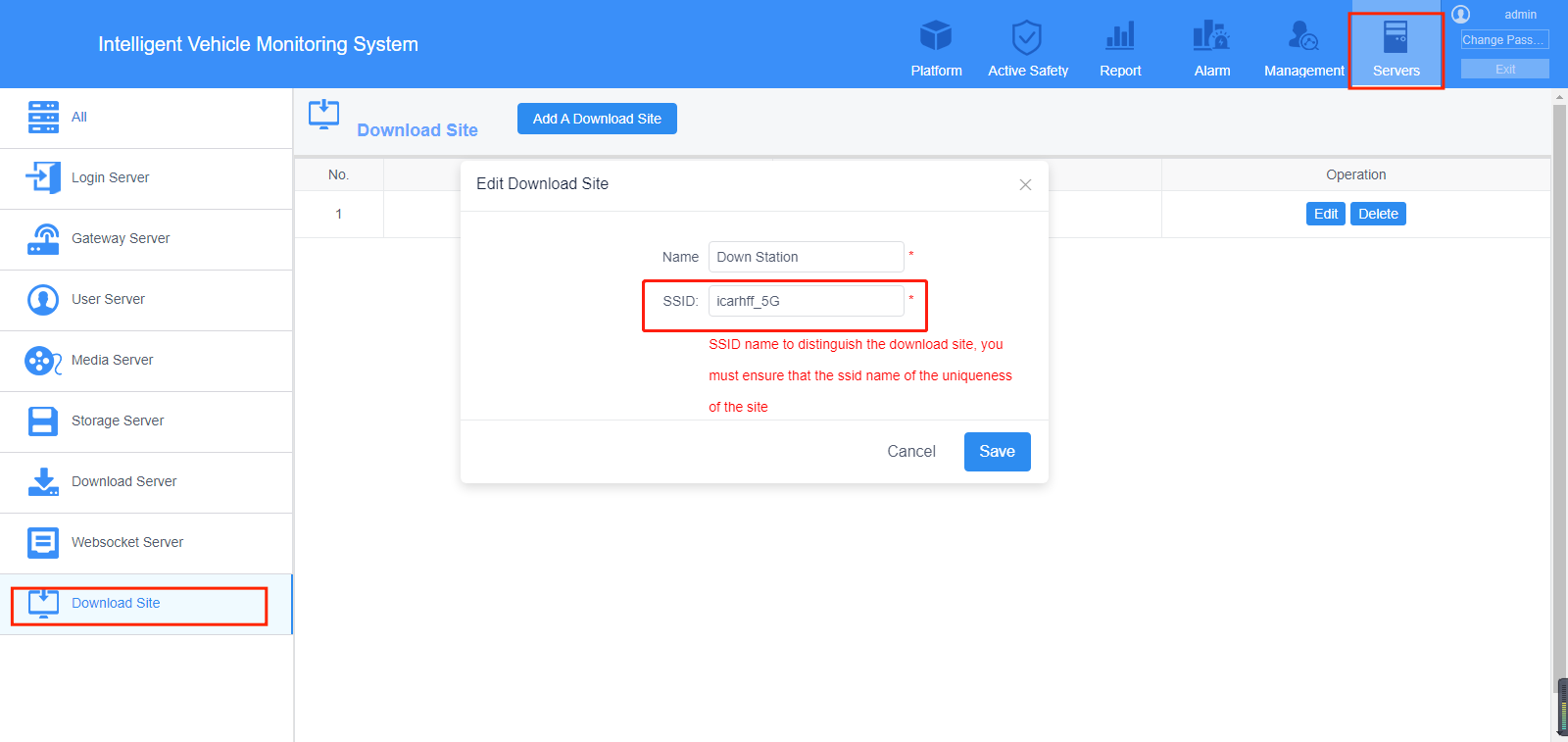Click the Intelligent Vehicle Monitoring System title

point(258,44)
